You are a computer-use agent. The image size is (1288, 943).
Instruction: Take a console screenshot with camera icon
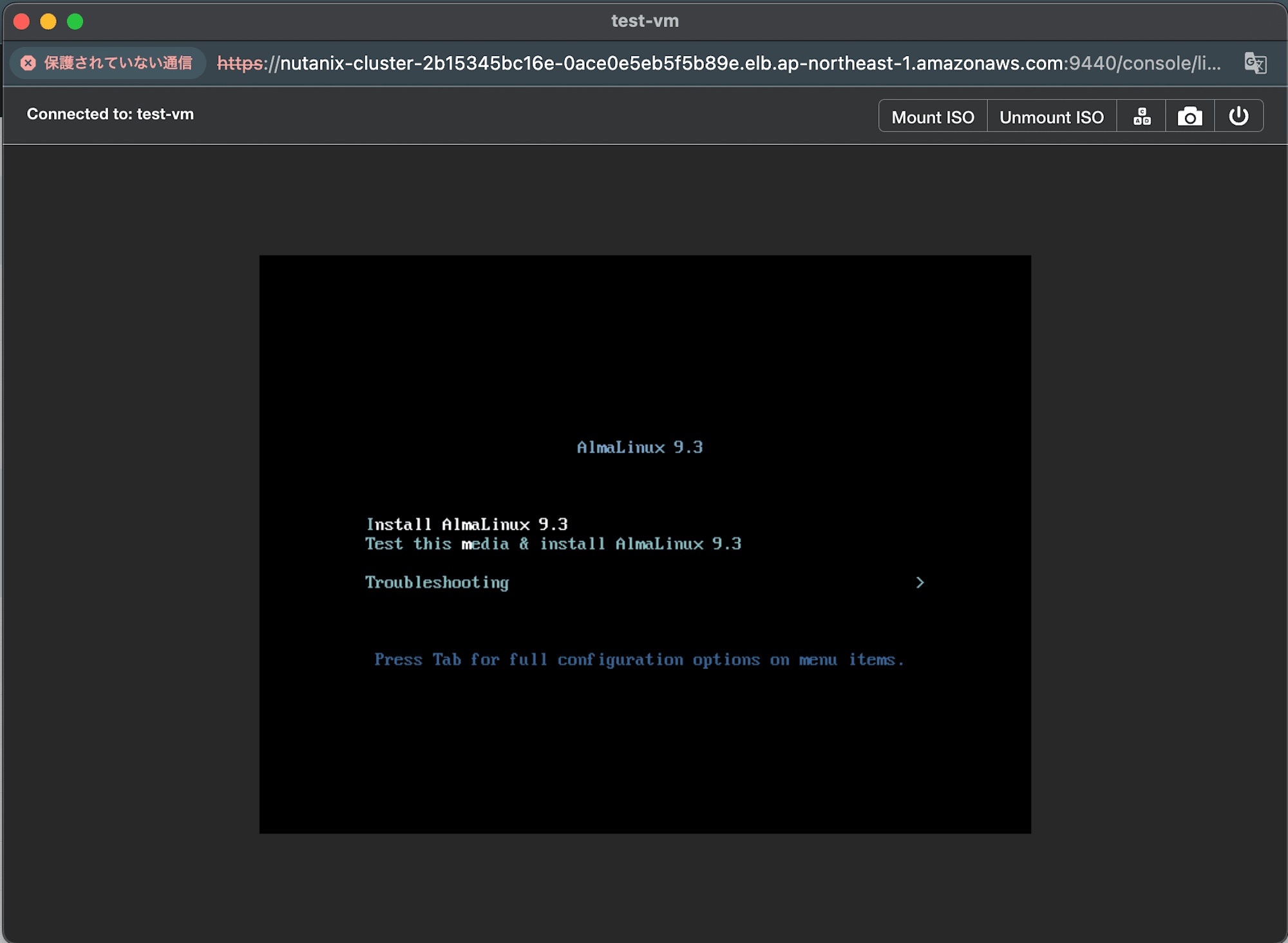point(1190,117)
